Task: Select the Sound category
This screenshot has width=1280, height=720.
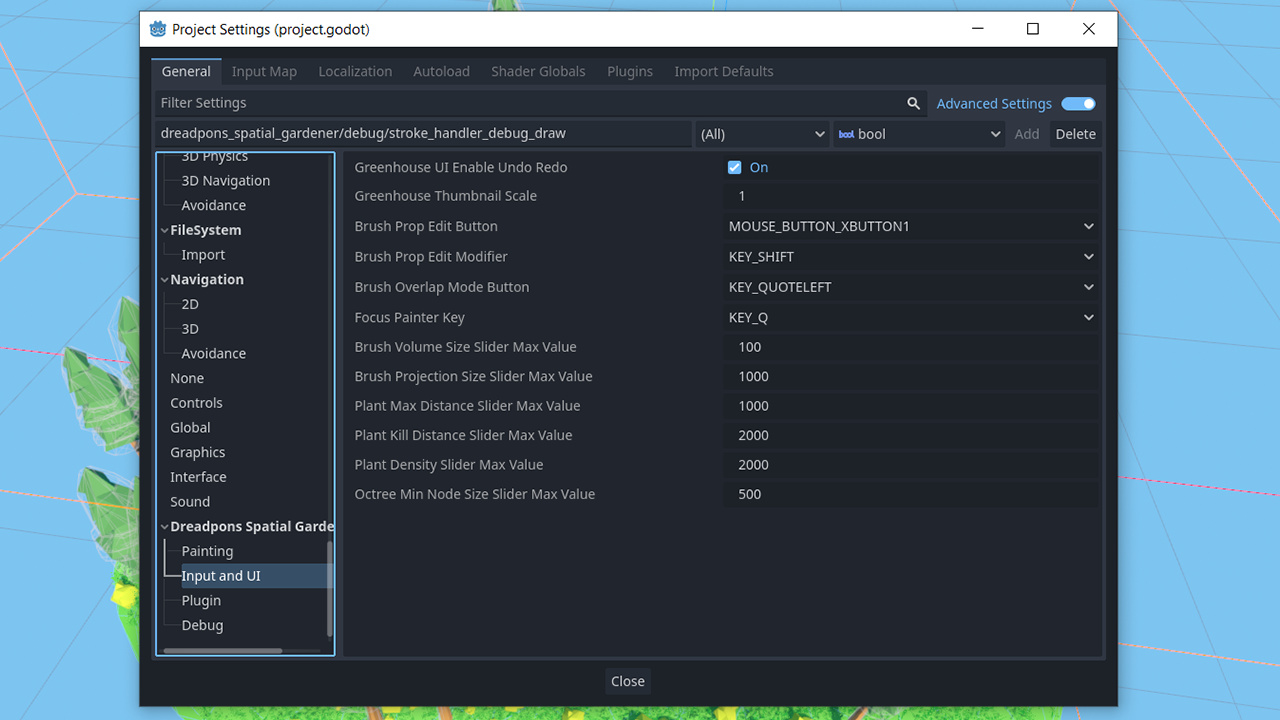Action: tap(190, 502)
